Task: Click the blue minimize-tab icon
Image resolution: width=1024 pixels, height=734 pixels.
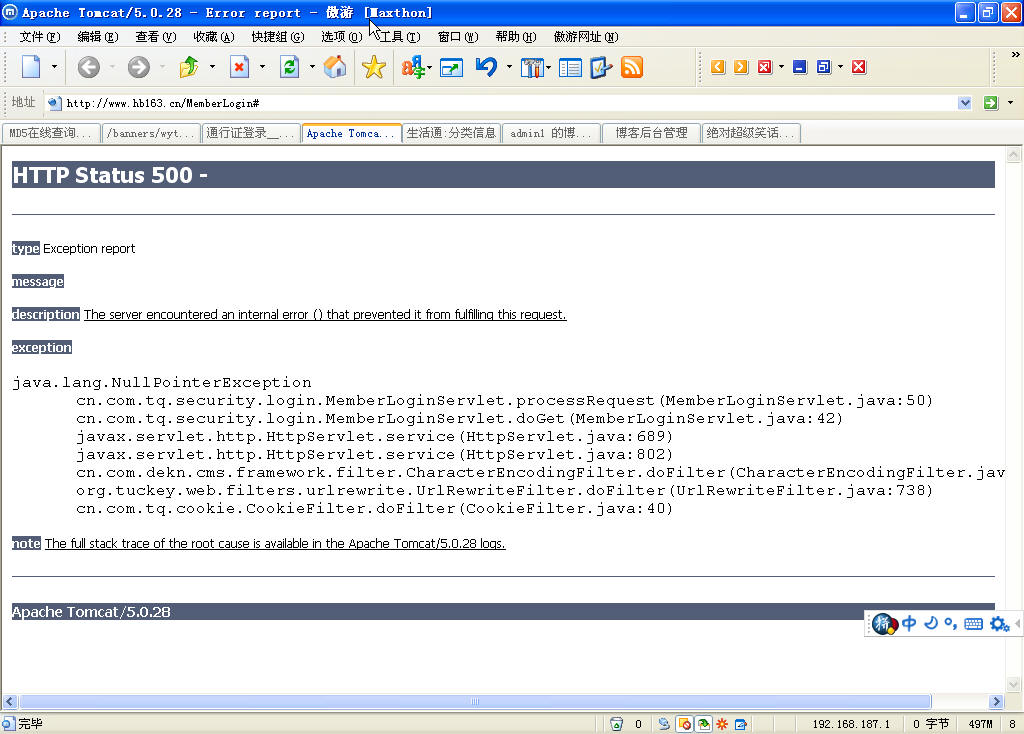Action: point(800,67)
